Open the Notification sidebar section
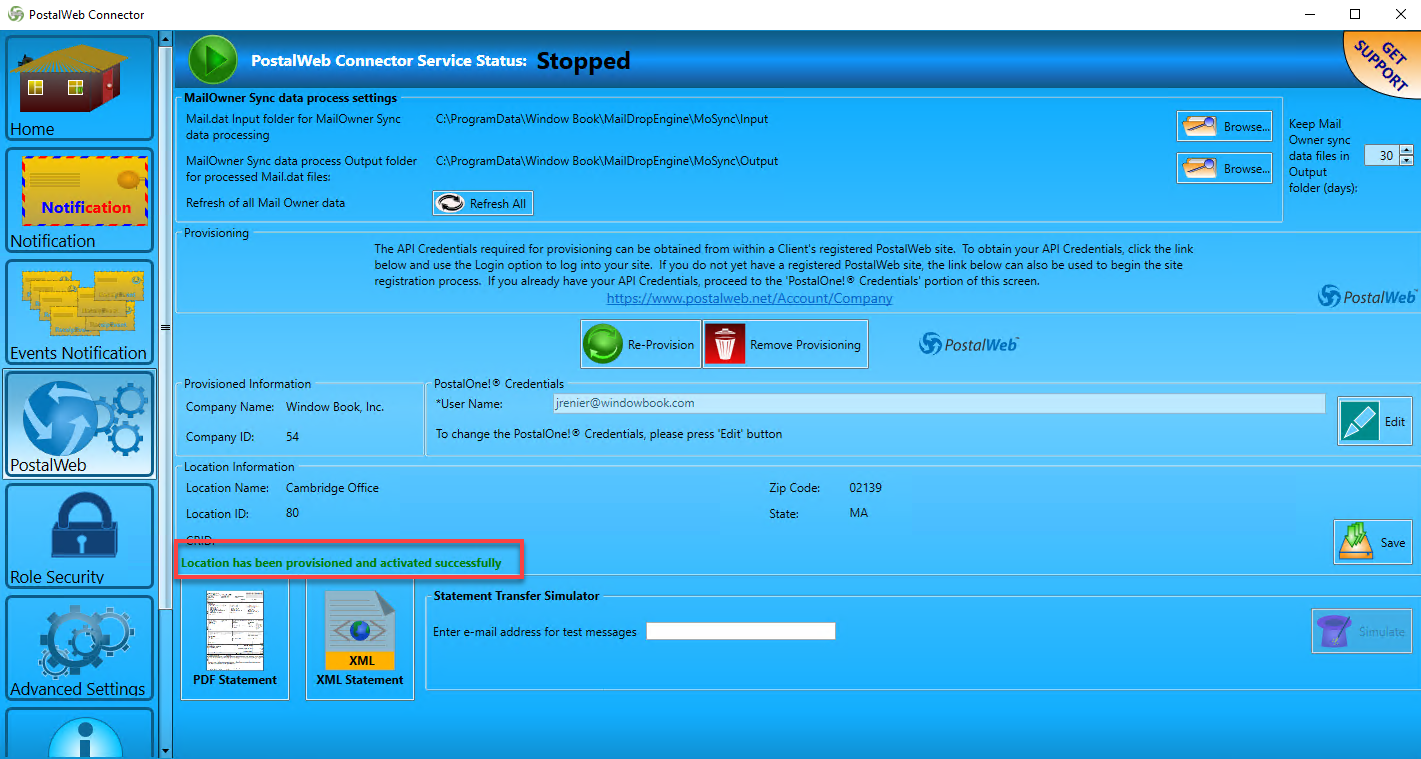 tap(80, 200)
